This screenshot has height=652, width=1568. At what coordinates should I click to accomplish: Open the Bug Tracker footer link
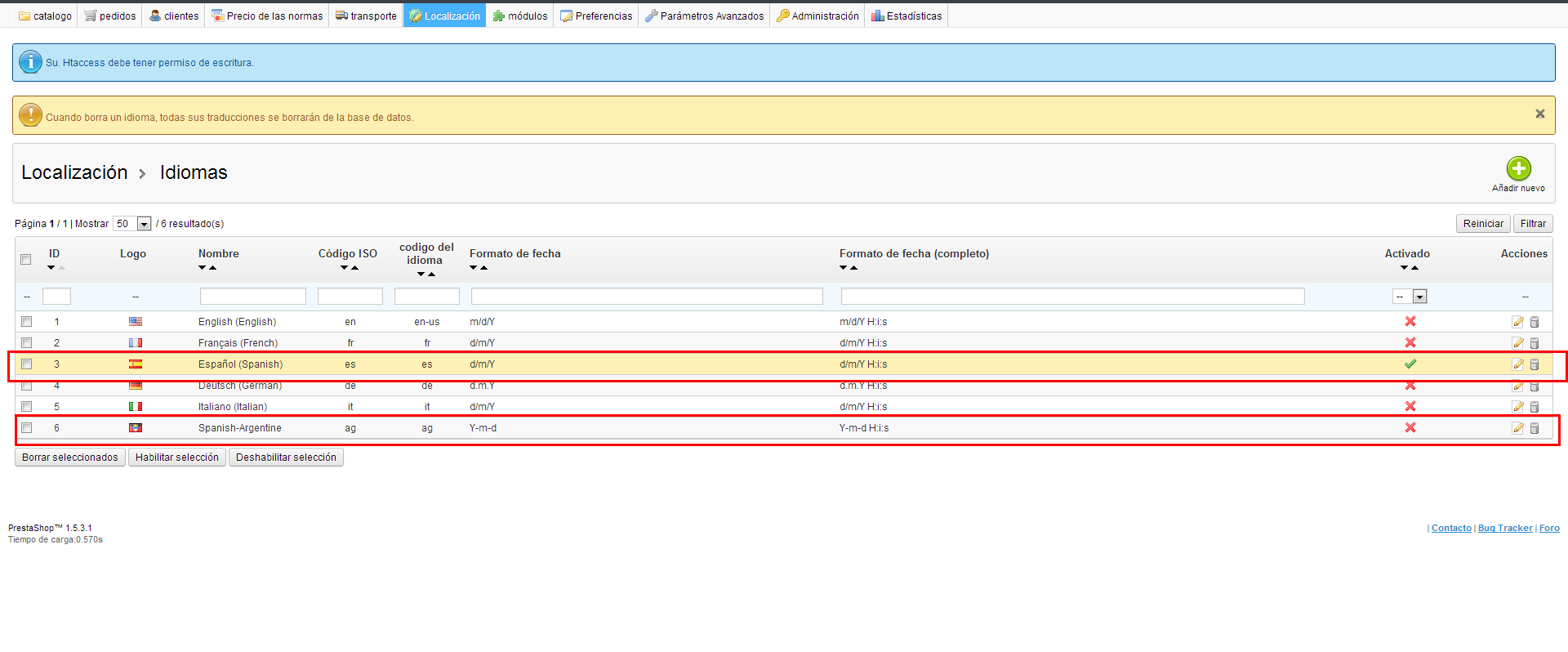click(x=1505, y=529)
